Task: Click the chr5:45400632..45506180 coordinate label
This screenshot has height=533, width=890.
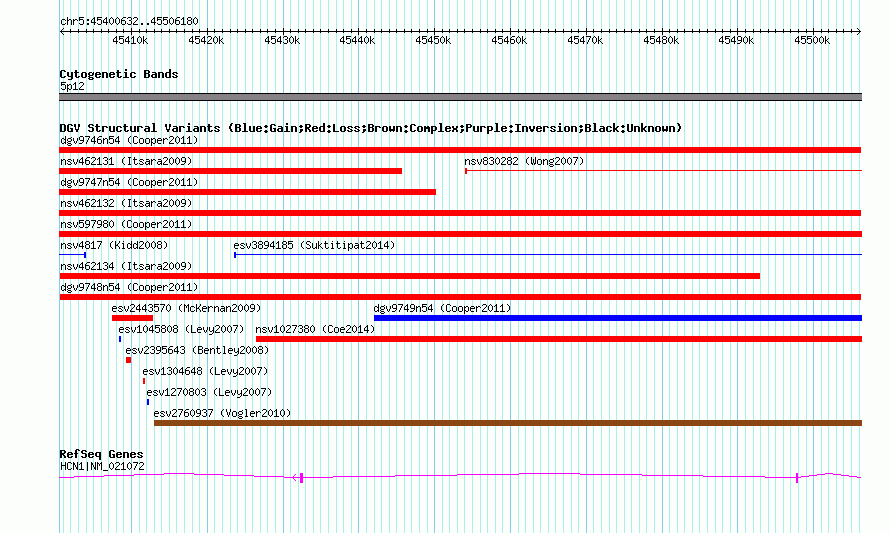Action: pos(129,22)
